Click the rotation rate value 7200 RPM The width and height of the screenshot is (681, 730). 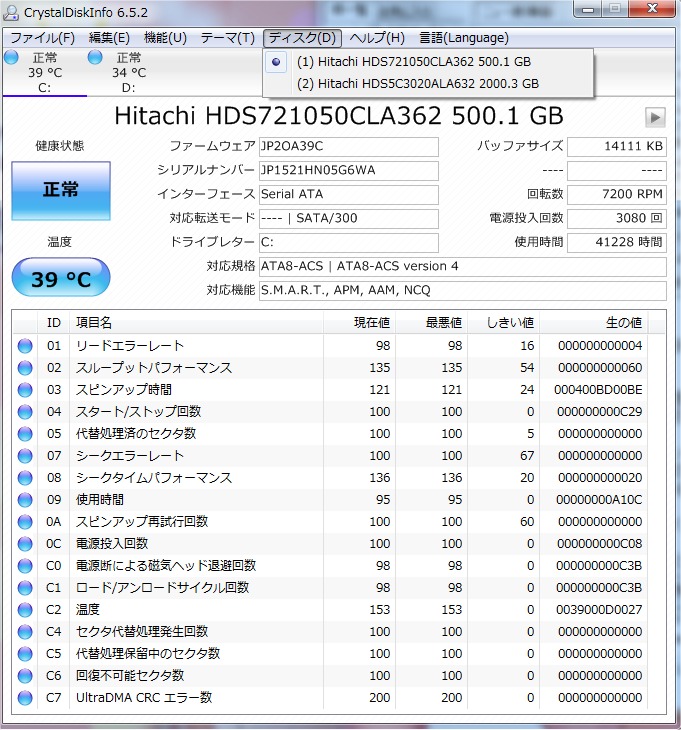(x=617, y=195)
